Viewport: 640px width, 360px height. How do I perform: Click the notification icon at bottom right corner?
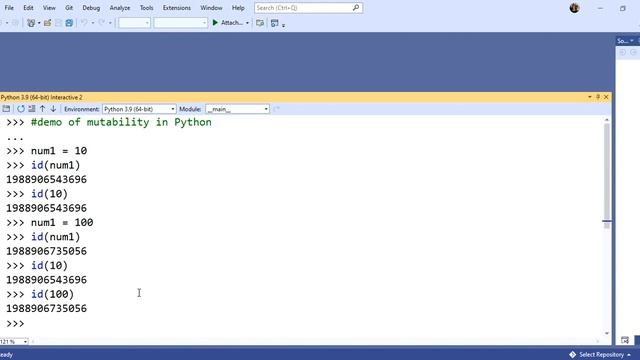(625, 340)
